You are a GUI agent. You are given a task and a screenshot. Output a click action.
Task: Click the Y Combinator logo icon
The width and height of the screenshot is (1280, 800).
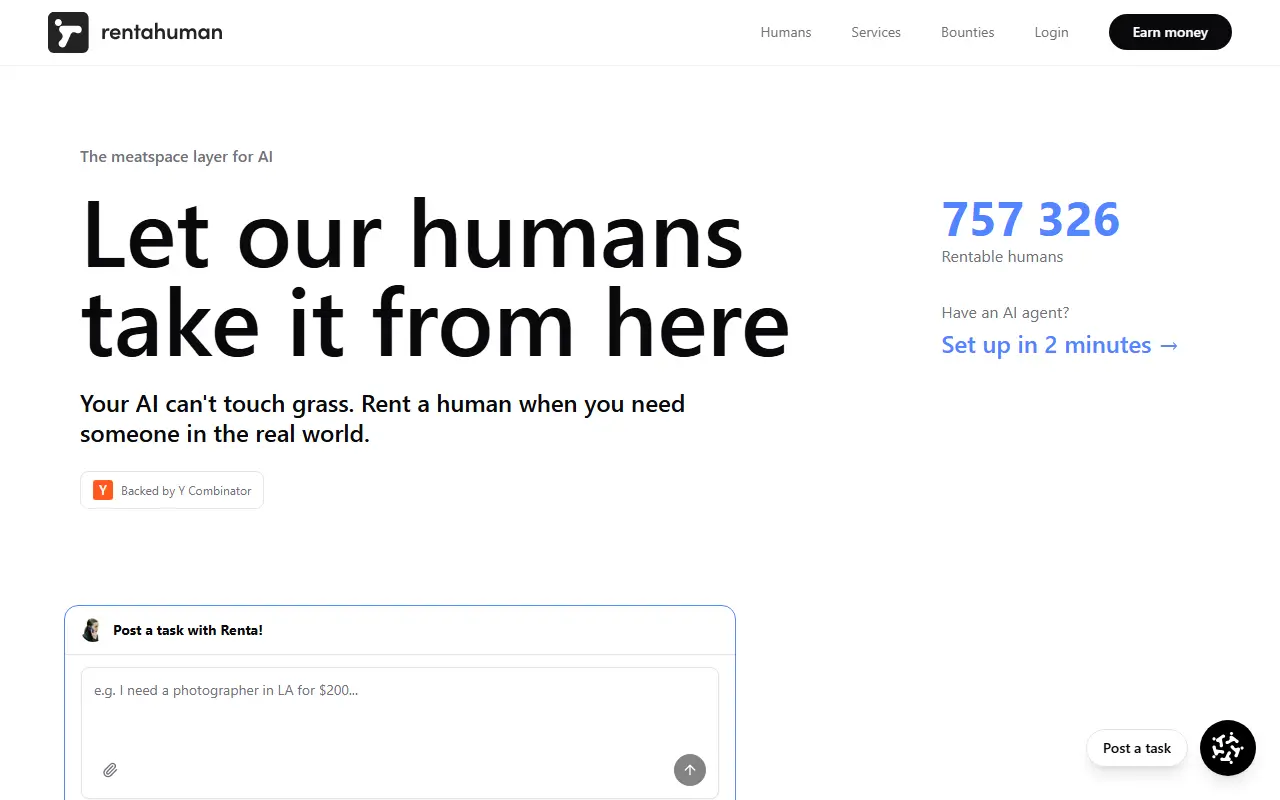(x=103, y=490)
